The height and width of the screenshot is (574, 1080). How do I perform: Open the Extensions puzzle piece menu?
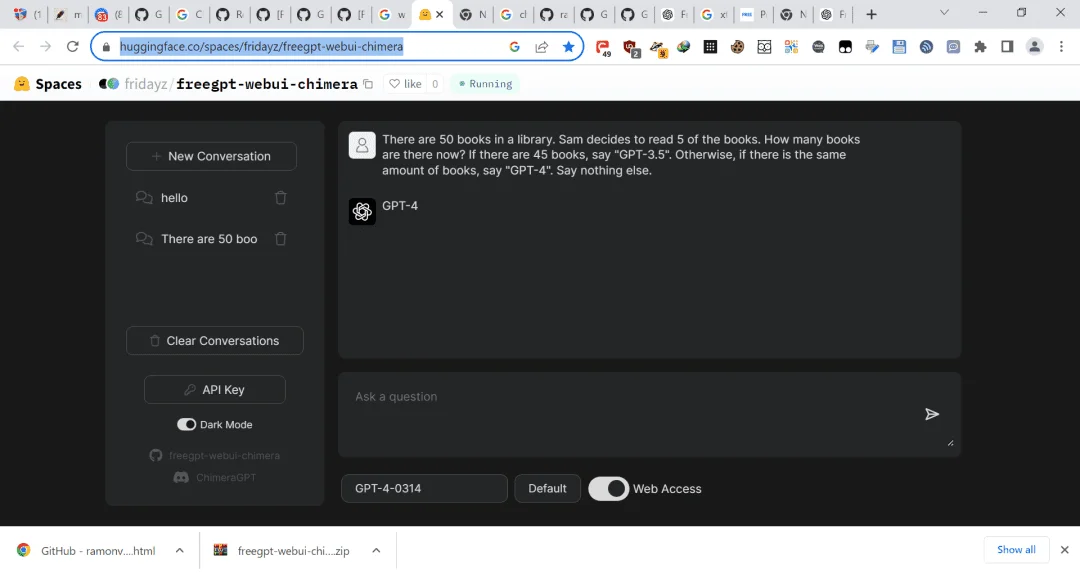coord(980,47)
